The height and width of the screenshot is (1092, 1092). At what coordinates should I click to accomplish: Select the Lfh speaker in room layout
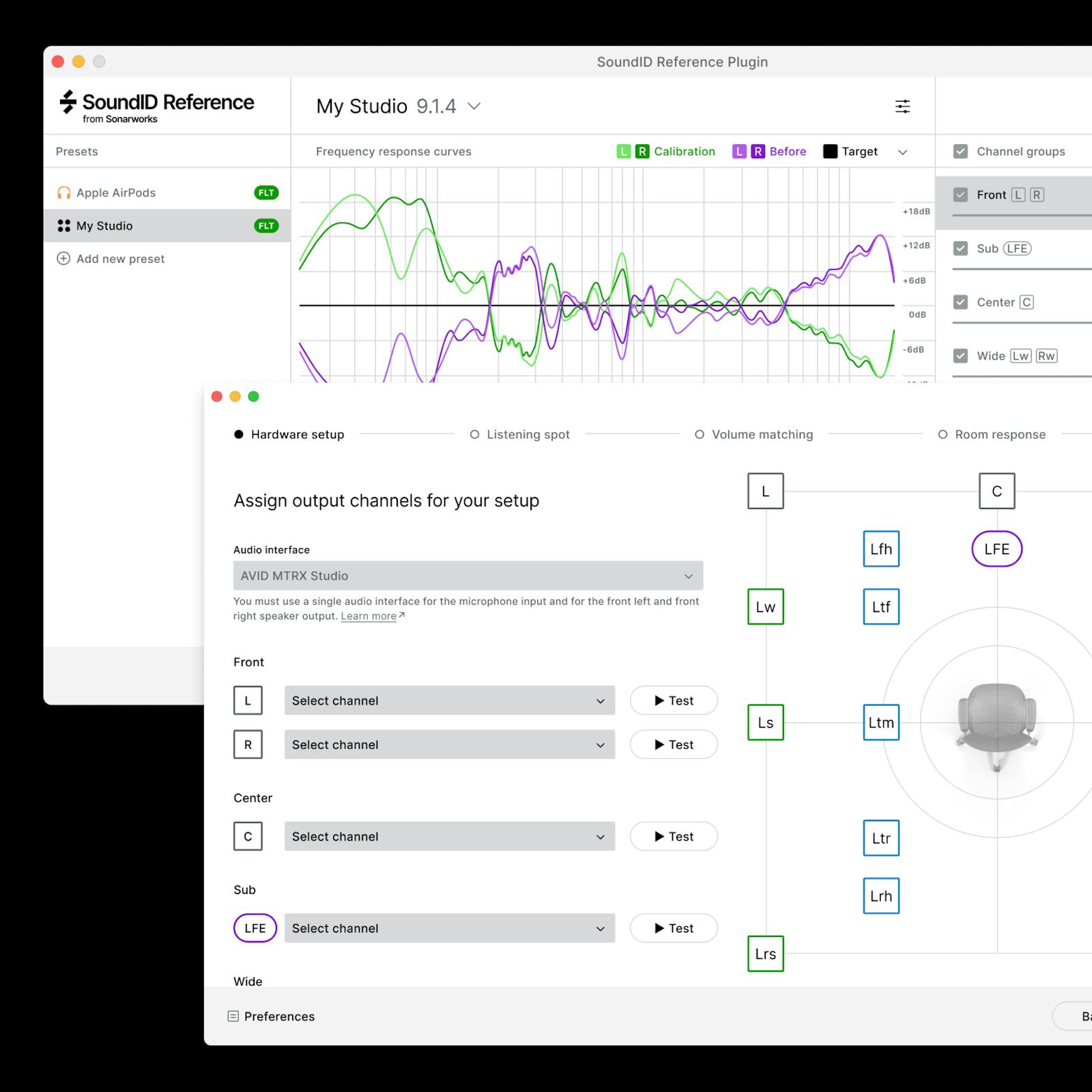(x=881, y=549)
